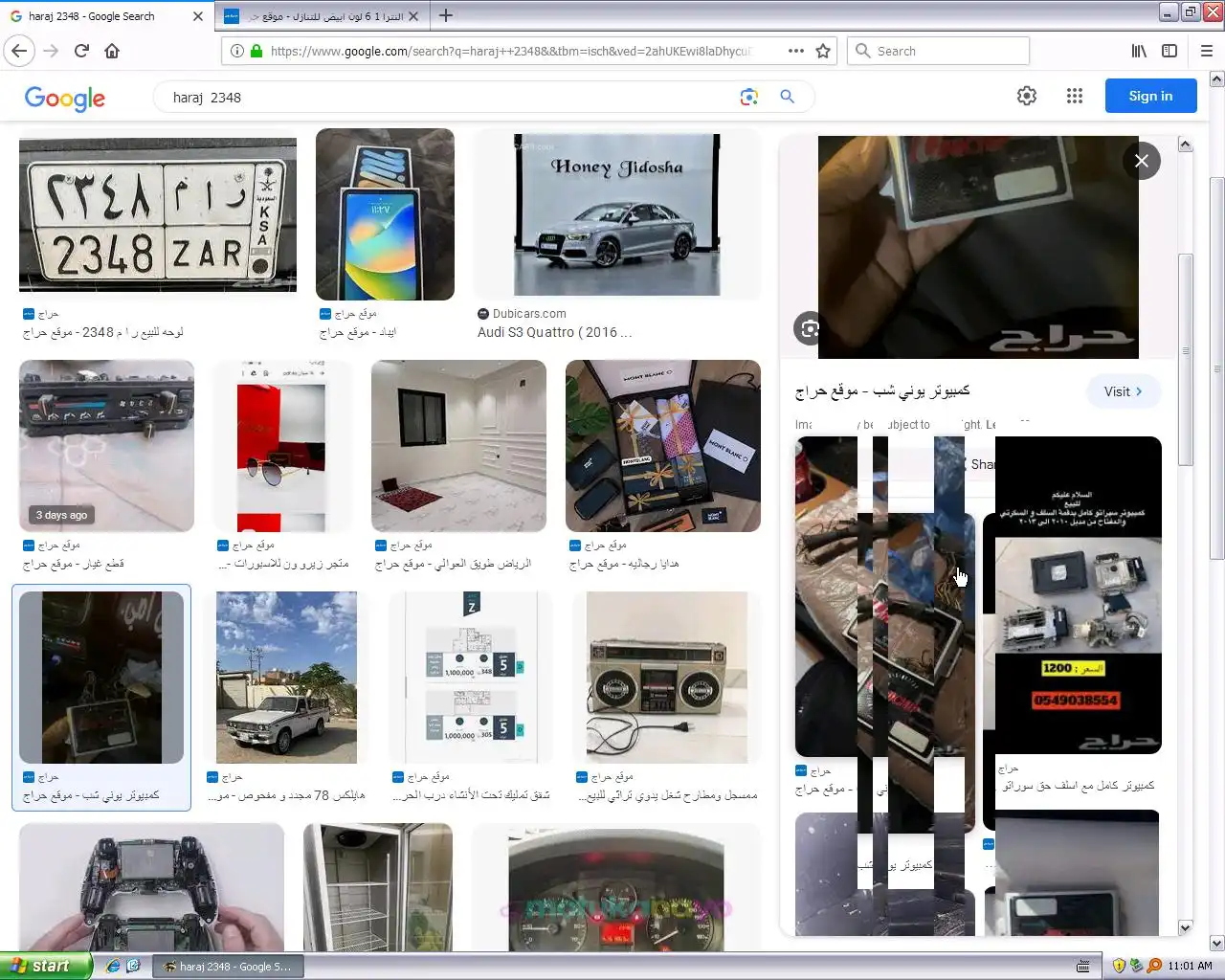Screen dimensions: 1225x980
Task: Click the browser forward arrow
Action: 51,51
